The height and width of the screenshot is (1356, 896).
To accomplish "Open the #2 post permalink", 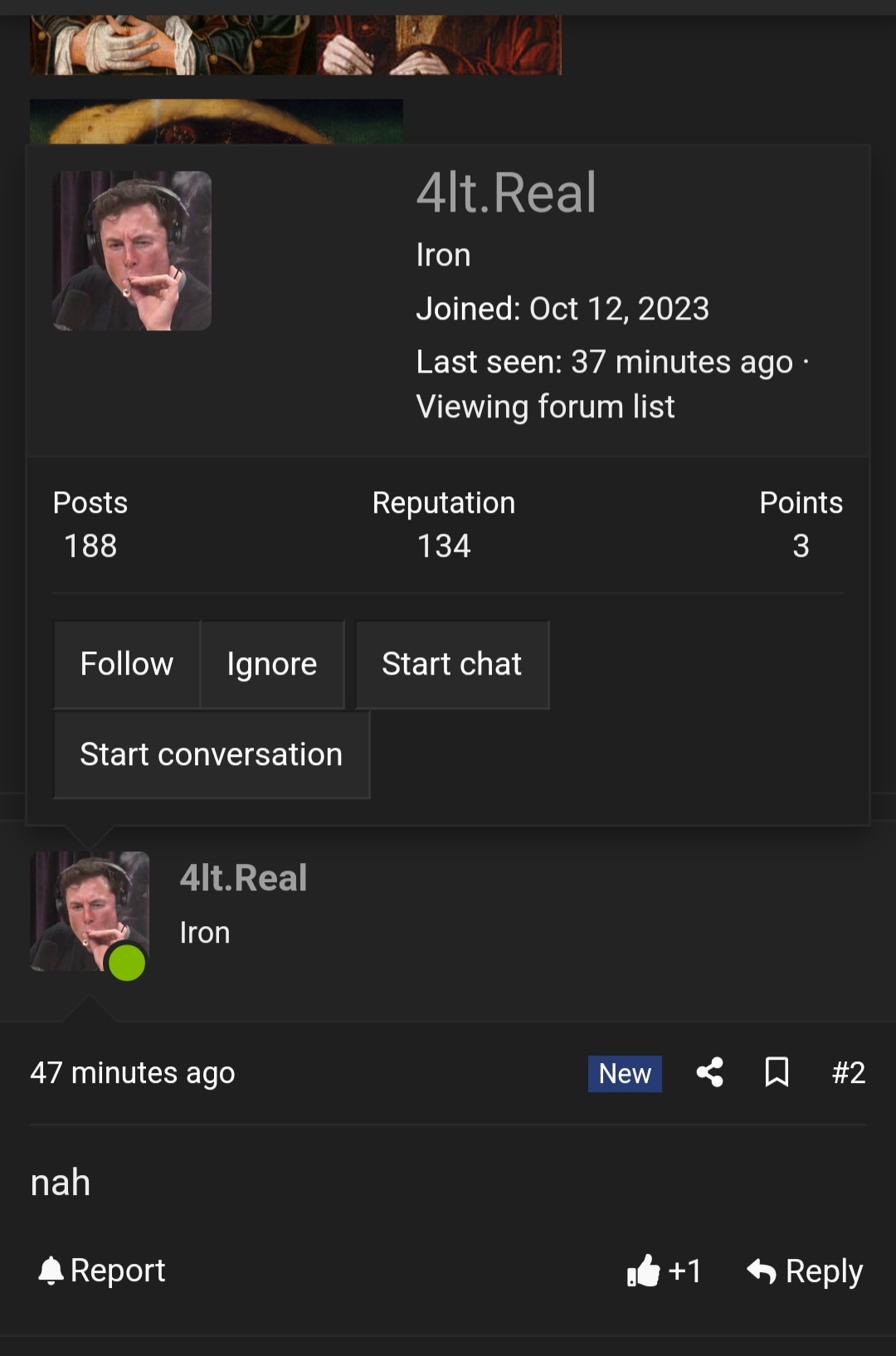I will pyautogui.click(x=849, y=1073).
